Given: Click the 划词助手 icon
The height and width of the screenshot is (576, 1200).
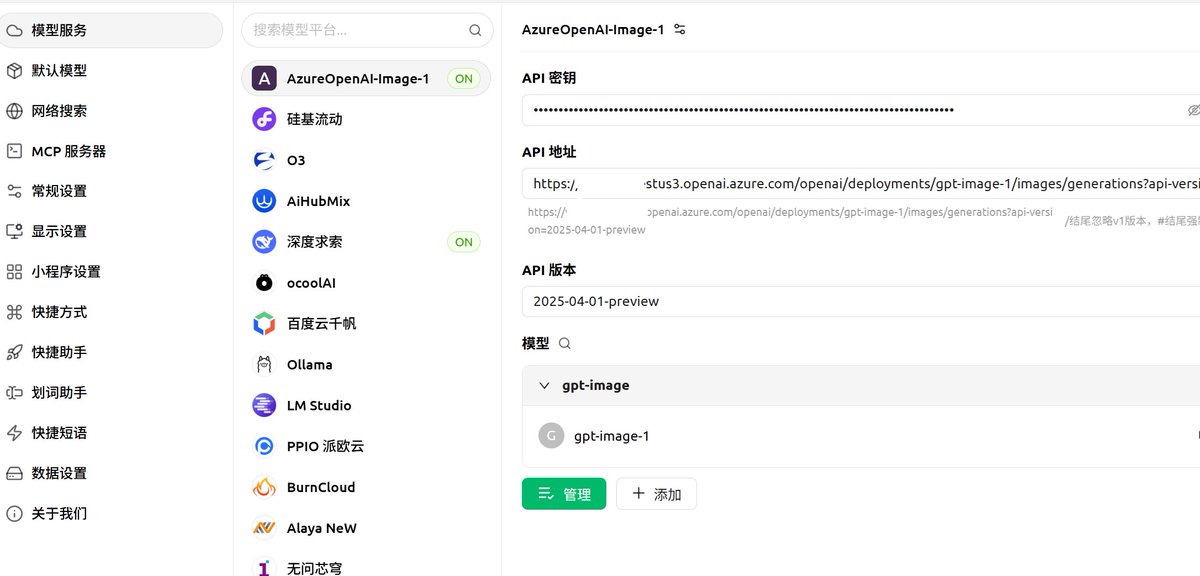Looking at the screenshot, I should pos(14,393).
